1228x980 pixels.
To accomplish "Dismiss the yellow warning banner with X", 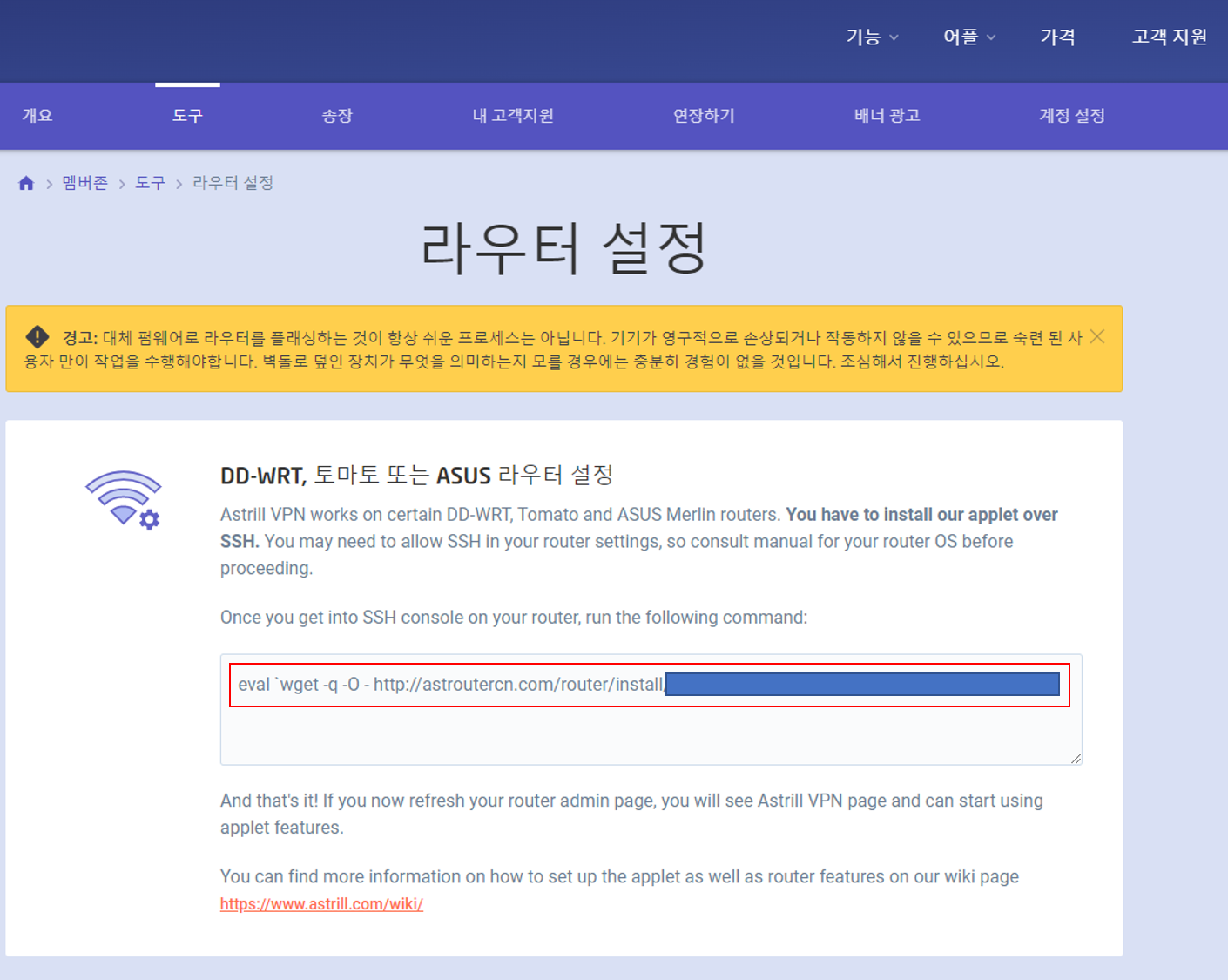I will pos(1097,336).
